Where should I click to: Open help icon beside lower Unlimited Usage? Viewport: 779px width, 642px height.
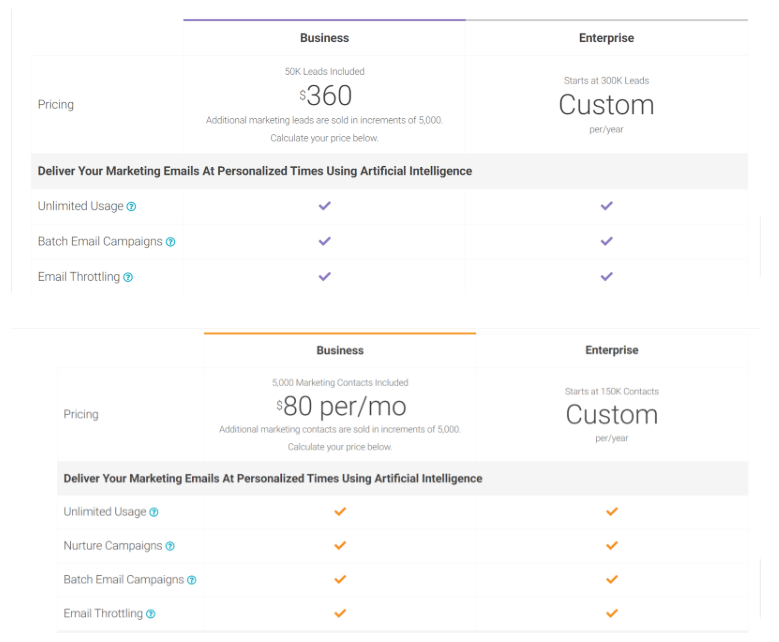(x=154, y=512)
